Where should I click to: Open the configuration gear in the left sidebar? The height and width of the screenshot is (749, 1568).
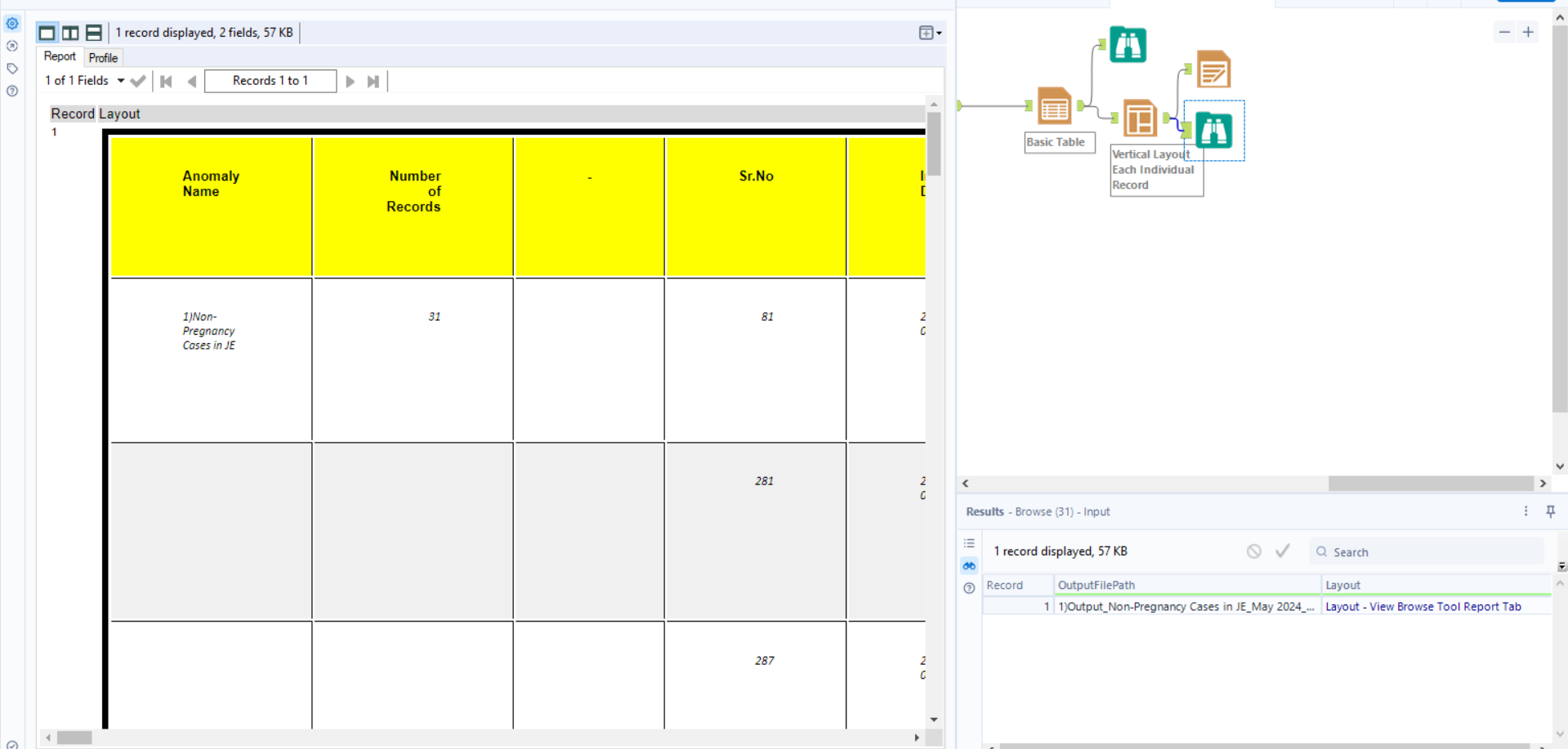tap(12, 24)
